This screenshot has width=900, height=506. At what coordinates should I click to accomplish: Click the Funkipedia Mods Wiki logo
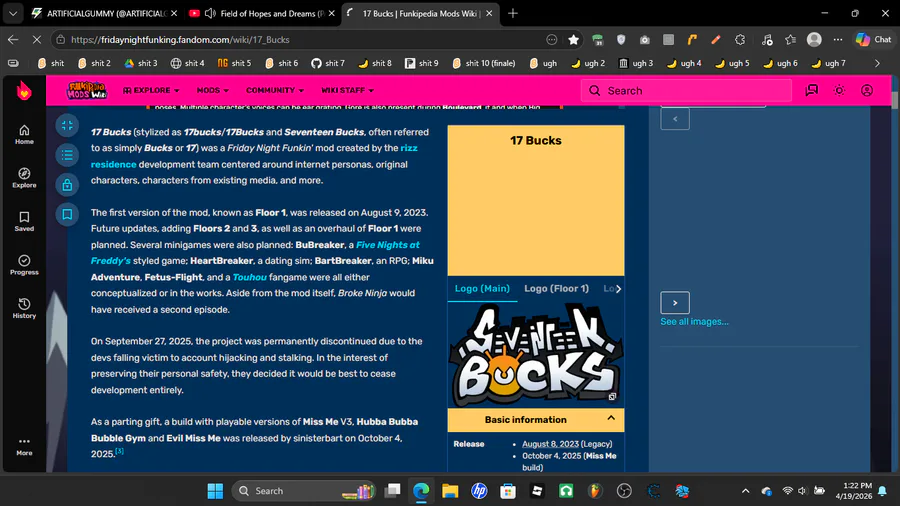coord(86,90)
